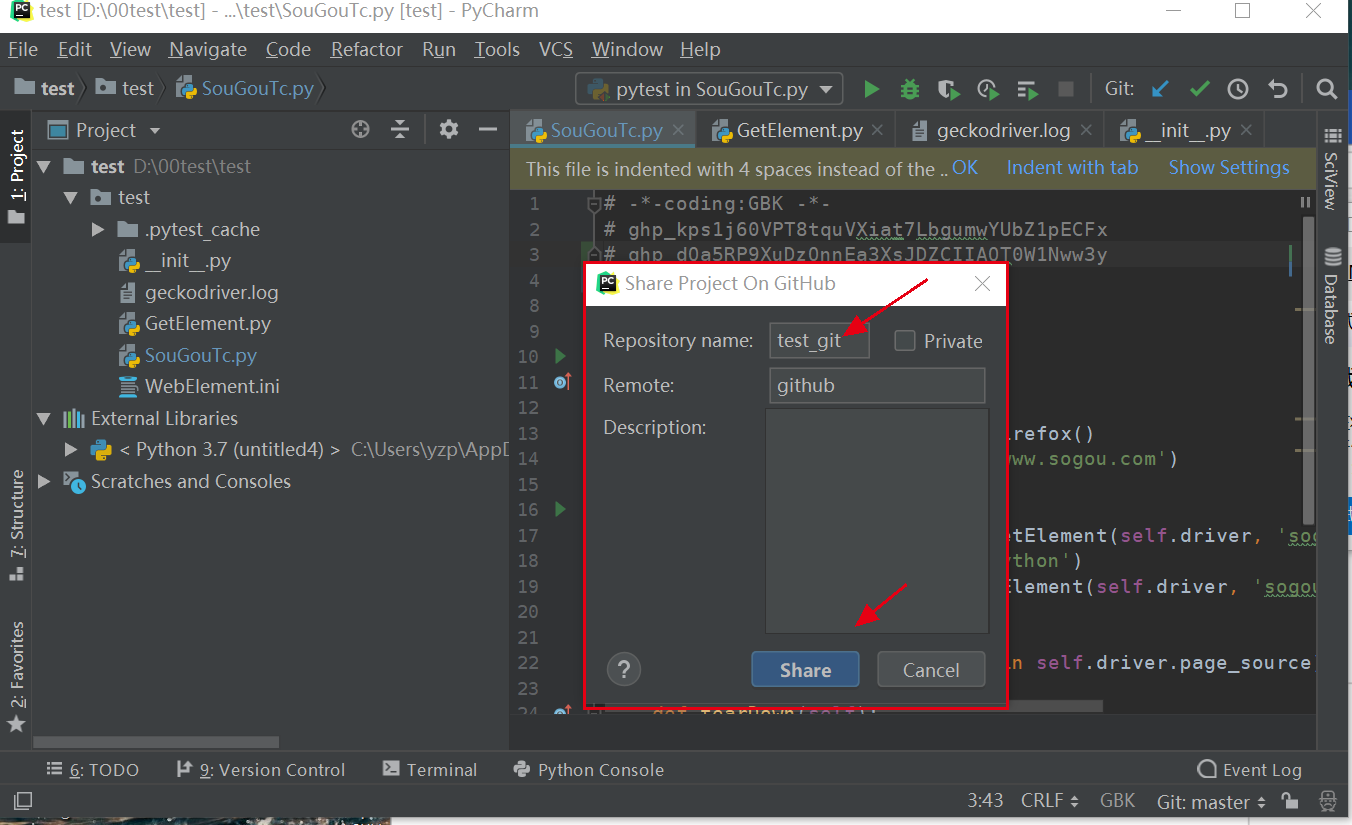
Task: Start debugging with the bug icon
Action: [x=909, y=89]
